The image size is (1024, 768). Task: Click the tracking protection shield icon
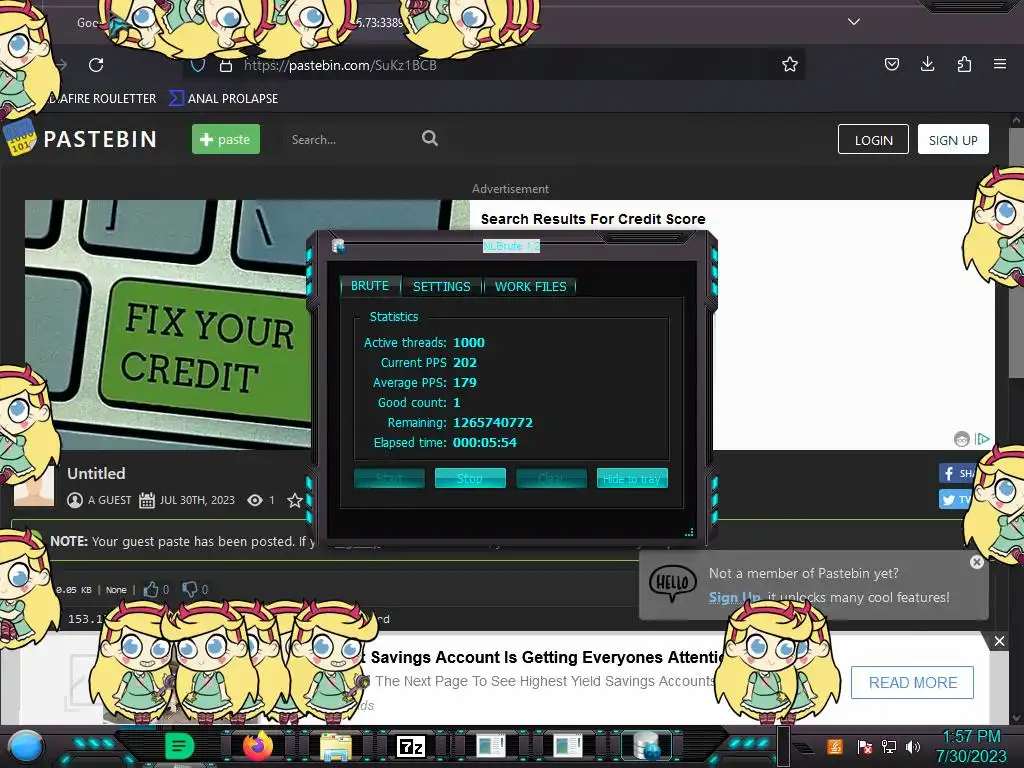[x=198, y=65]
